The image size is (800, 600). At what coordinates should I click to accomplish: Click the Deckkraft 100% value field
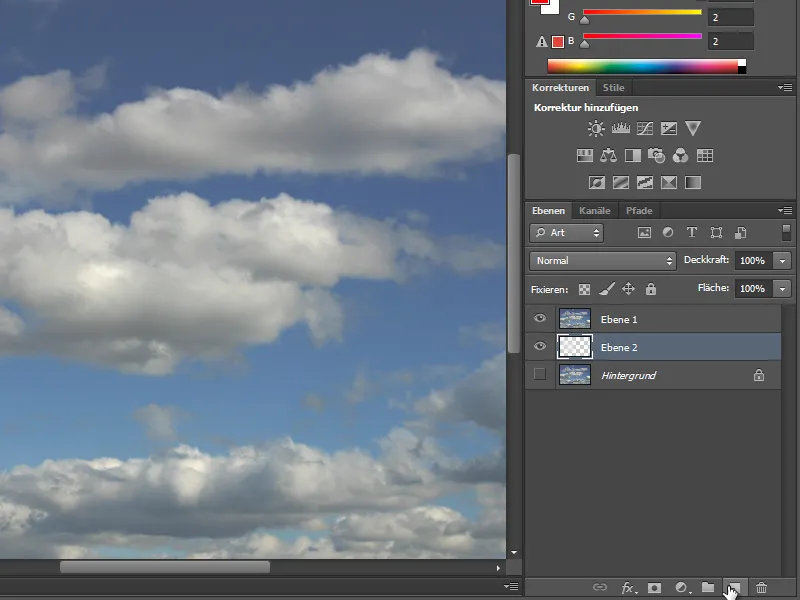click(754, 261)
